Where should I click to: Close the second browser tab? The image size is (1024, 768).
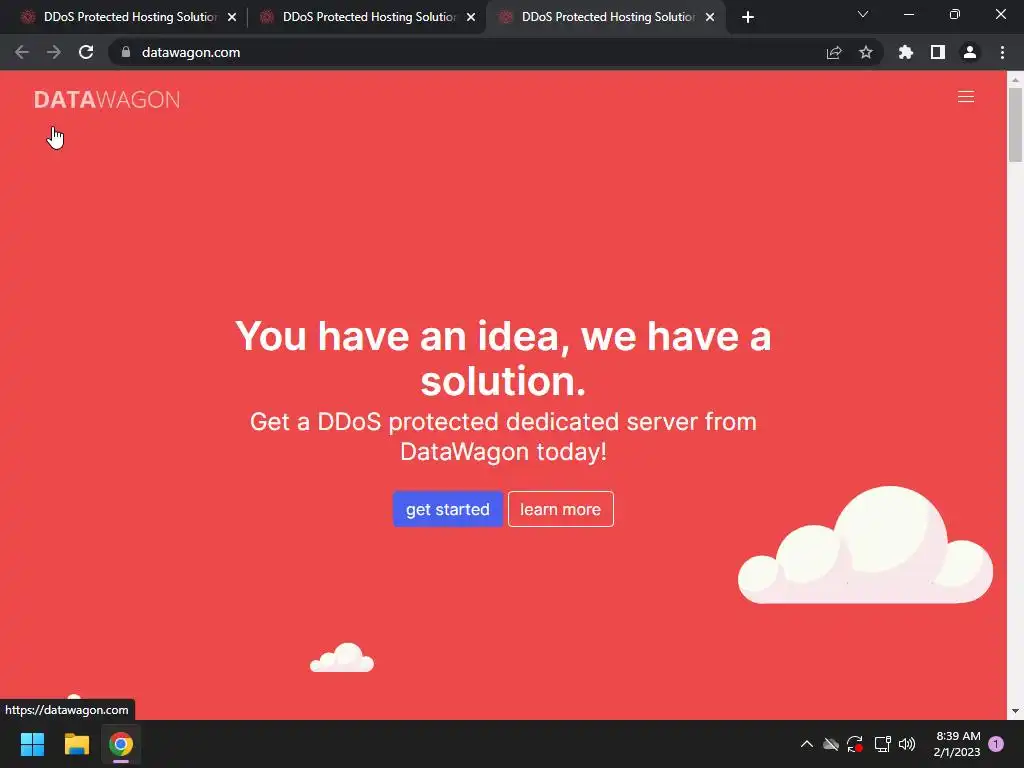(x=471, y=17)
